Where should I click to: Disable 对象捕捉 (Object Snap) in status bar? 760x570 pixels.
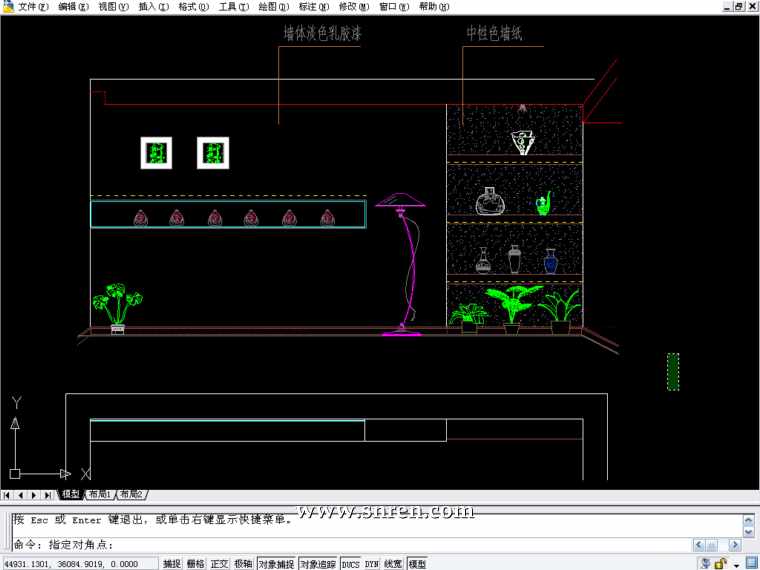coord(276,564)
